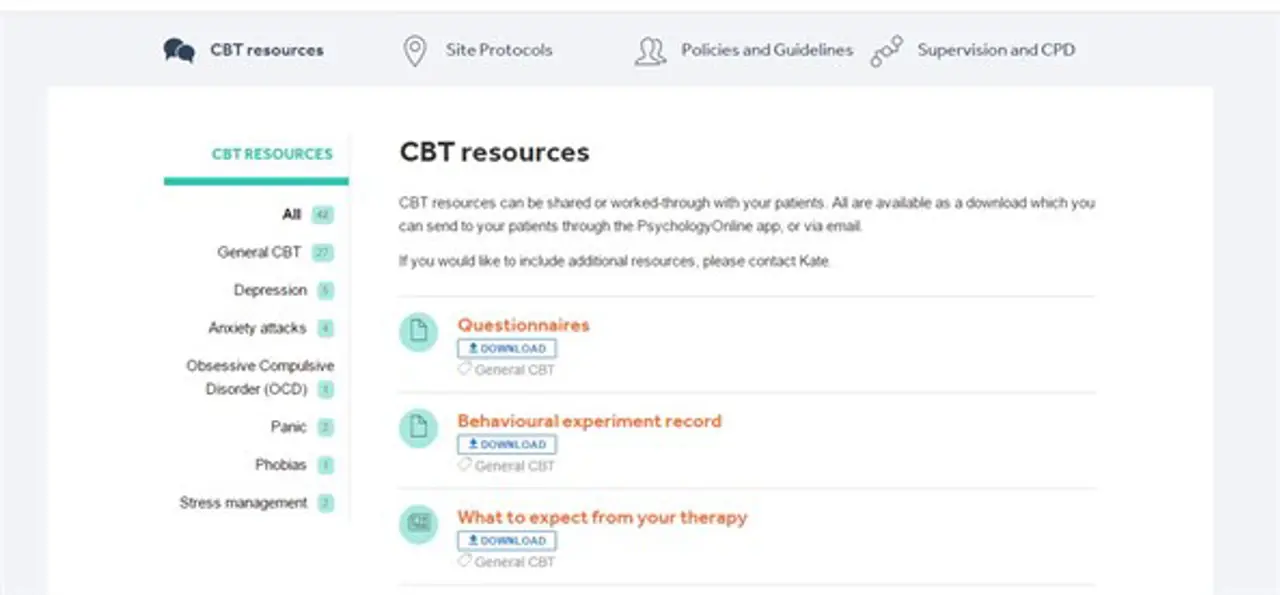Switch to Supervision and CPD tab
The width and height of the screenshot is (1280, 595).
click(996, 50)
